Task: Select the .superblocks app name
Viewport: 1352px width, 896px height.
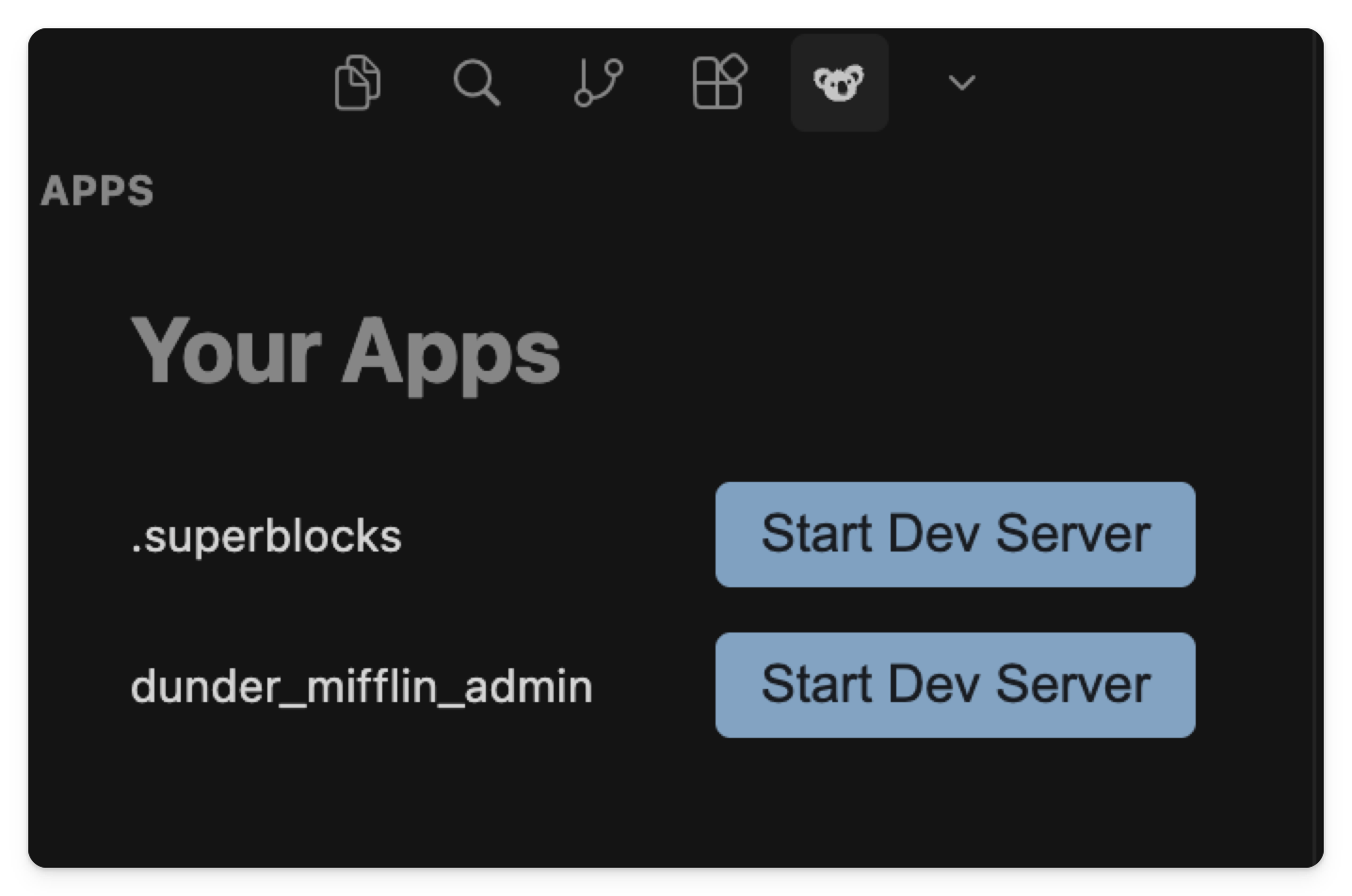Action: (x=266, y=535)
